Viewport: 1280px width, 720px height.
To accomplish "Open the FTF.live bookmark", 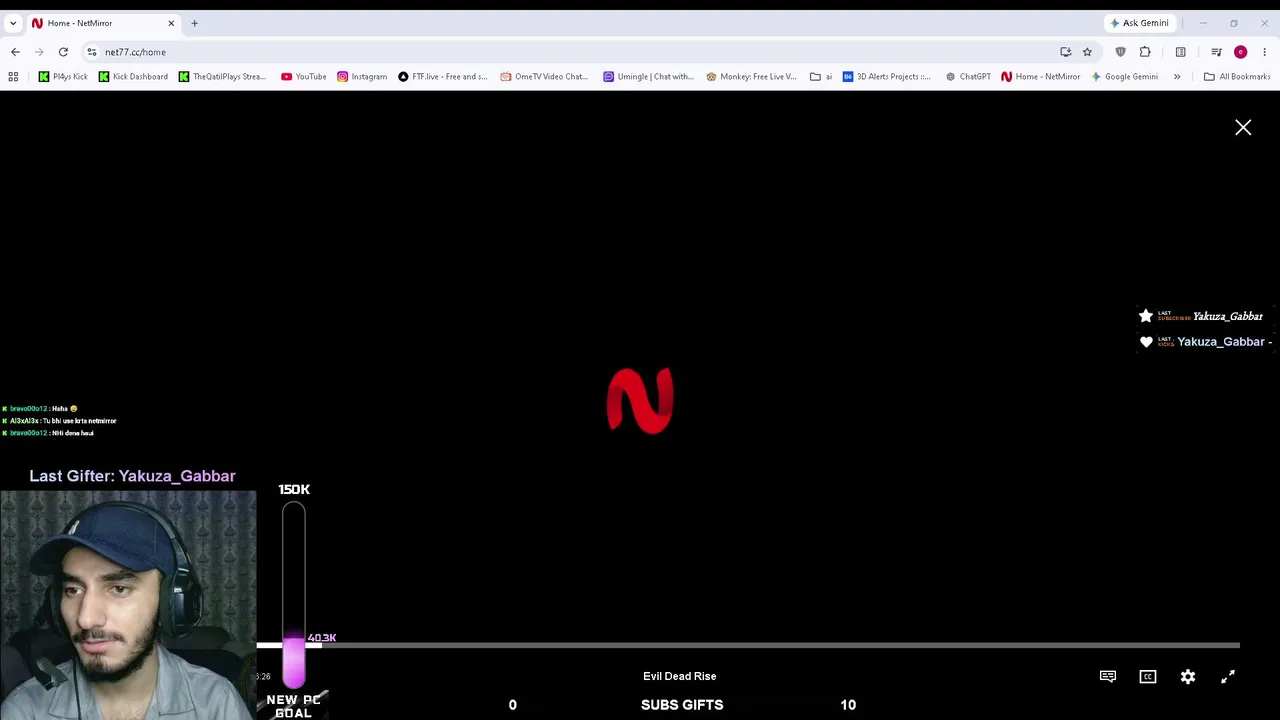I will (442, 77).
